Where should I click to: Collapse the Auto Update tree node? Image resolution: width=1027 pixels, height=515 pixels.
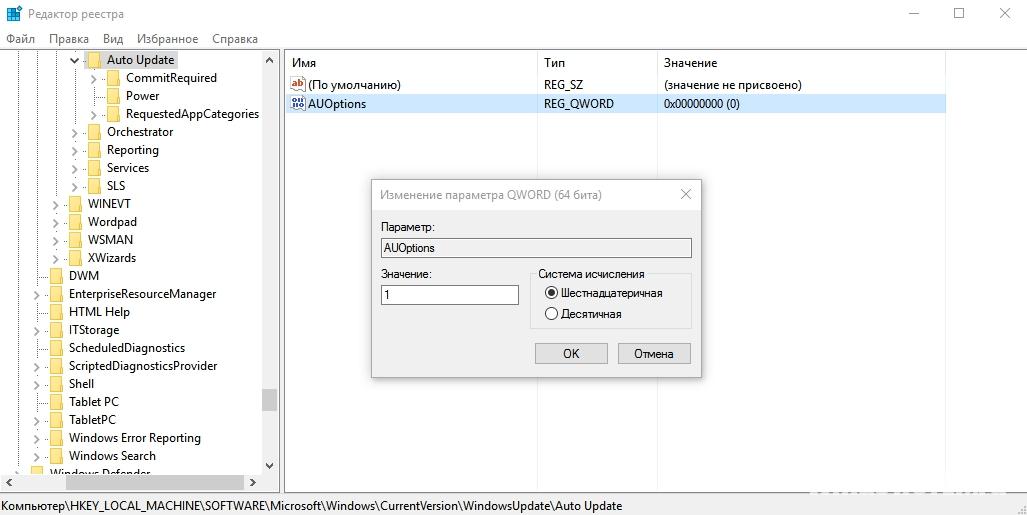[x=75, y=60]
